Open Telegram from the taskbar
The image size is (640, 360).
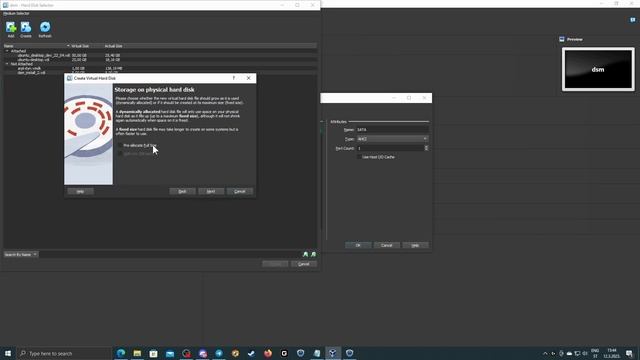click(219, 353)
